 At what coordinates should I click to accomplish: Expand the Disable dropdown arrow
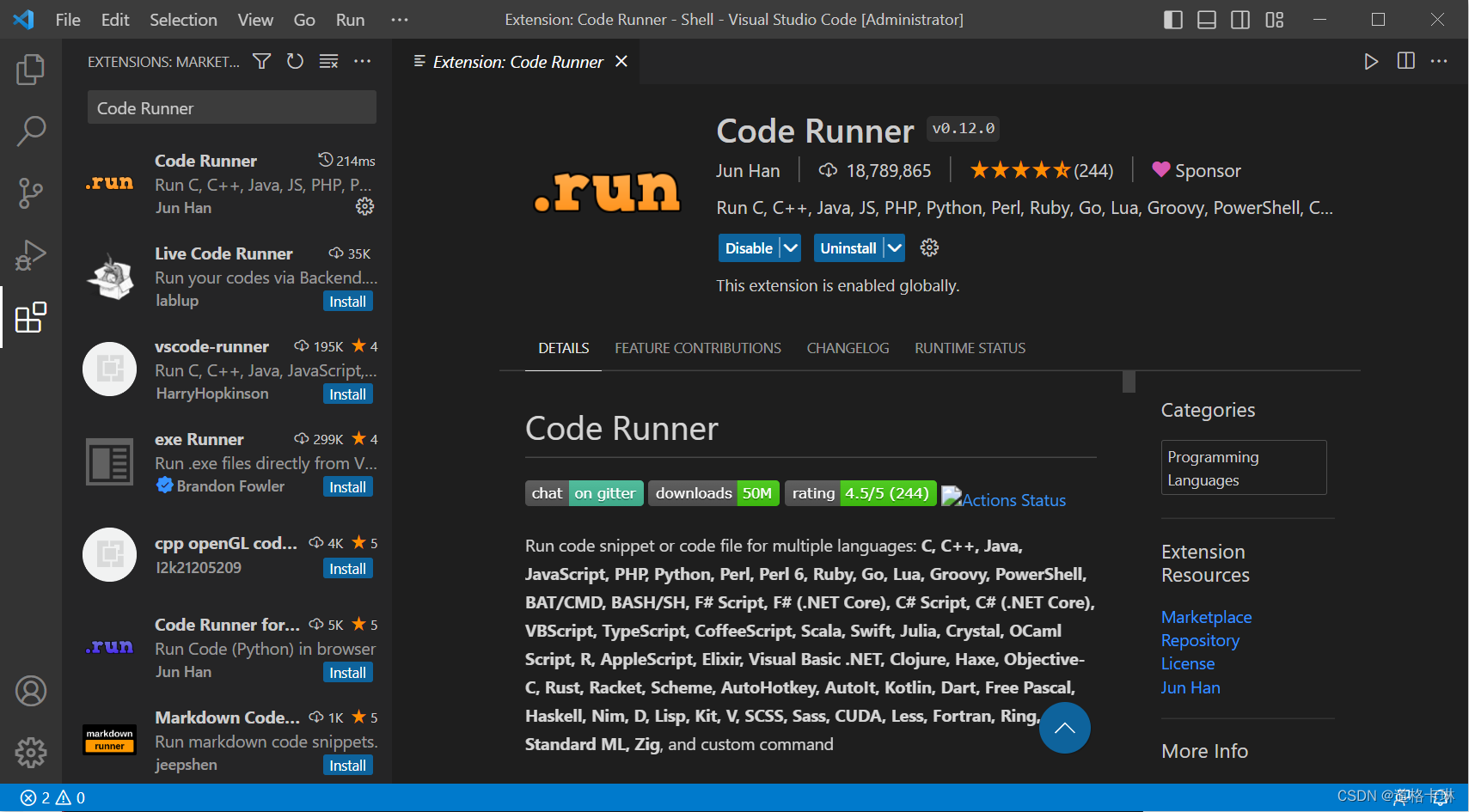point(791,248)
